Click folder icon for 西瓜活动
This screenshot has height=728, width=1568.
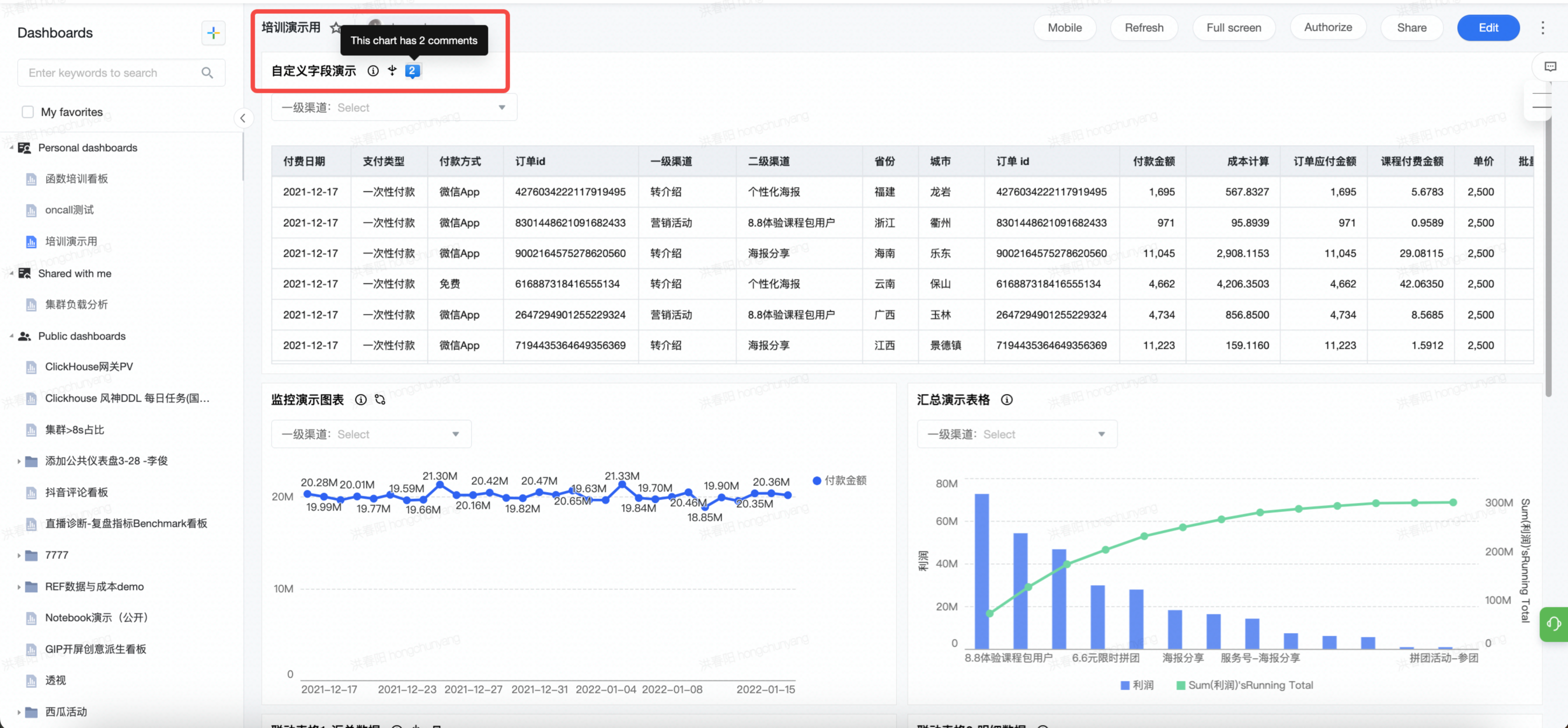(31, 712)
